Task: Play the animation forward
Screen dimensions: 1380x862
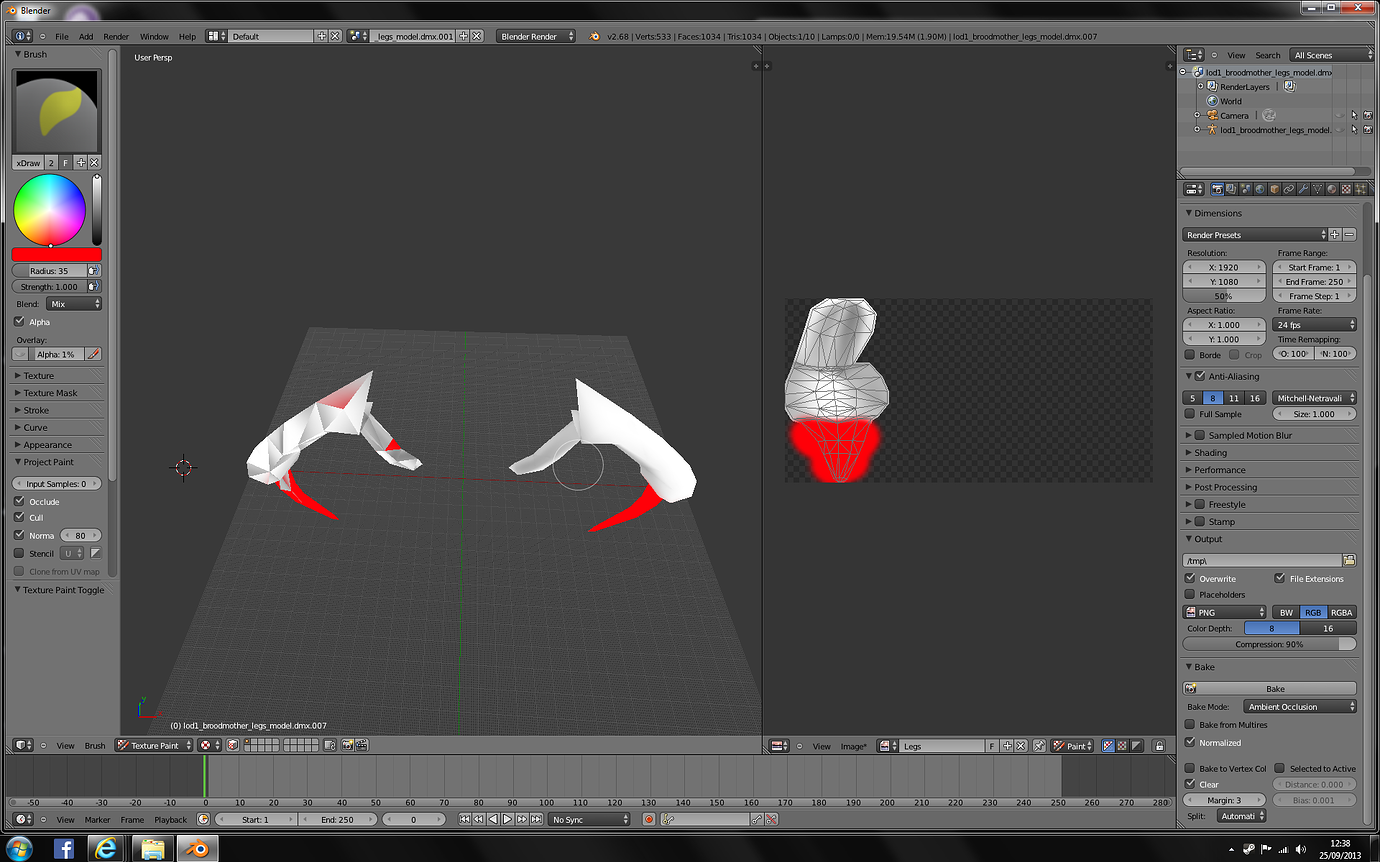Action: 507,819
